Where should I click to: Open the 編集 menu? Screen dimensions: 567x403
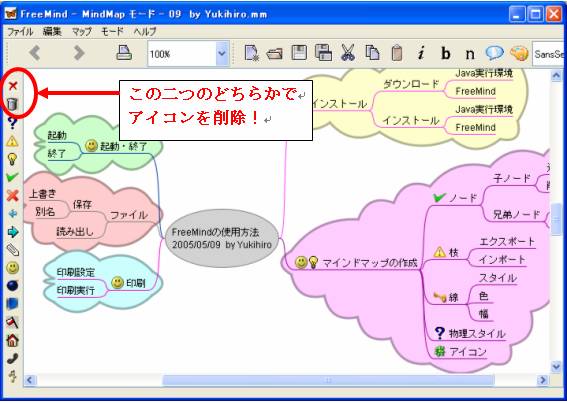click(x=52, y=32)
